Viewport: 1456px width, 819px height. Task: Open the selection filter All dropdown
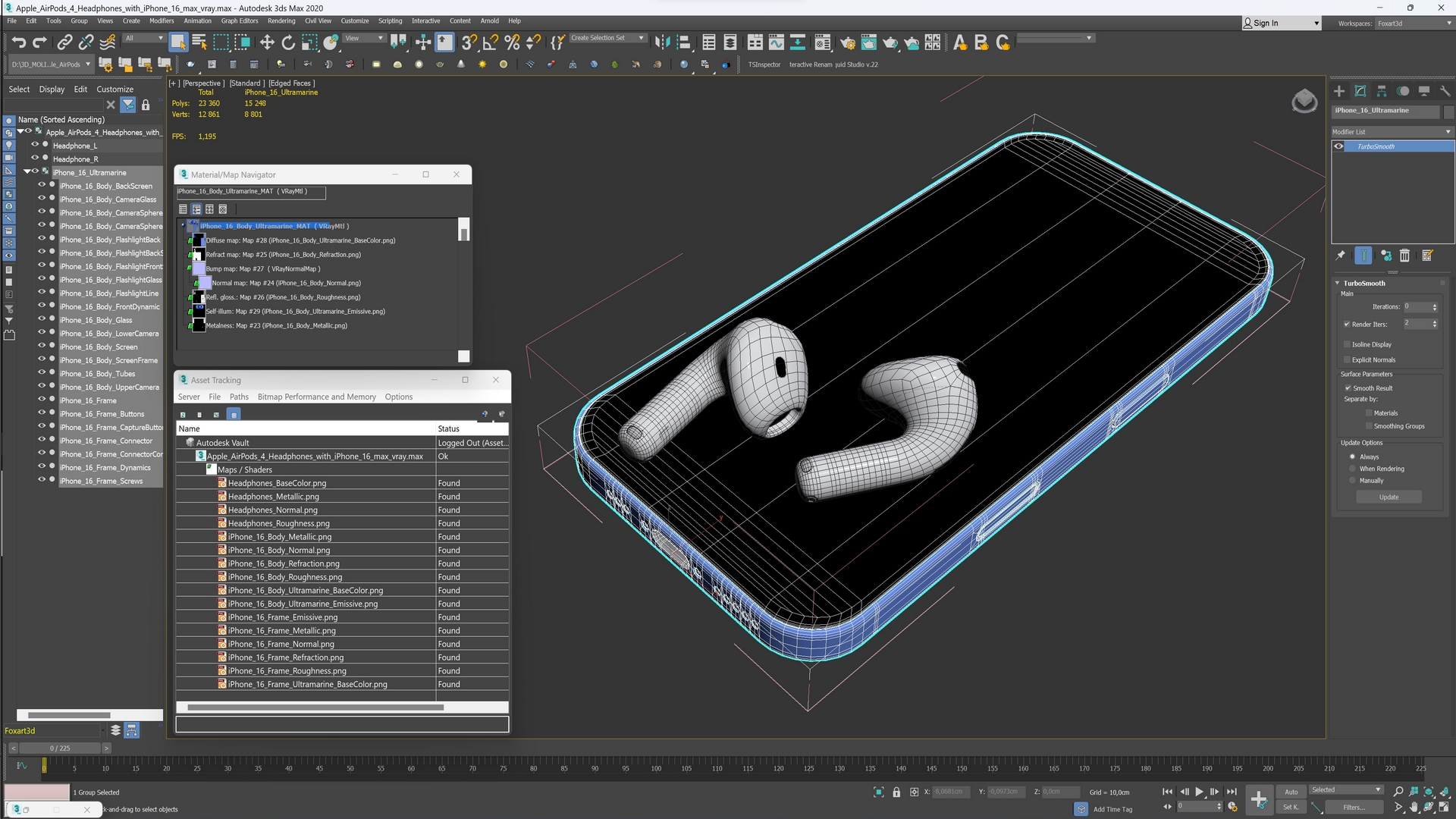pyautogui.click(x=143, y=38)
